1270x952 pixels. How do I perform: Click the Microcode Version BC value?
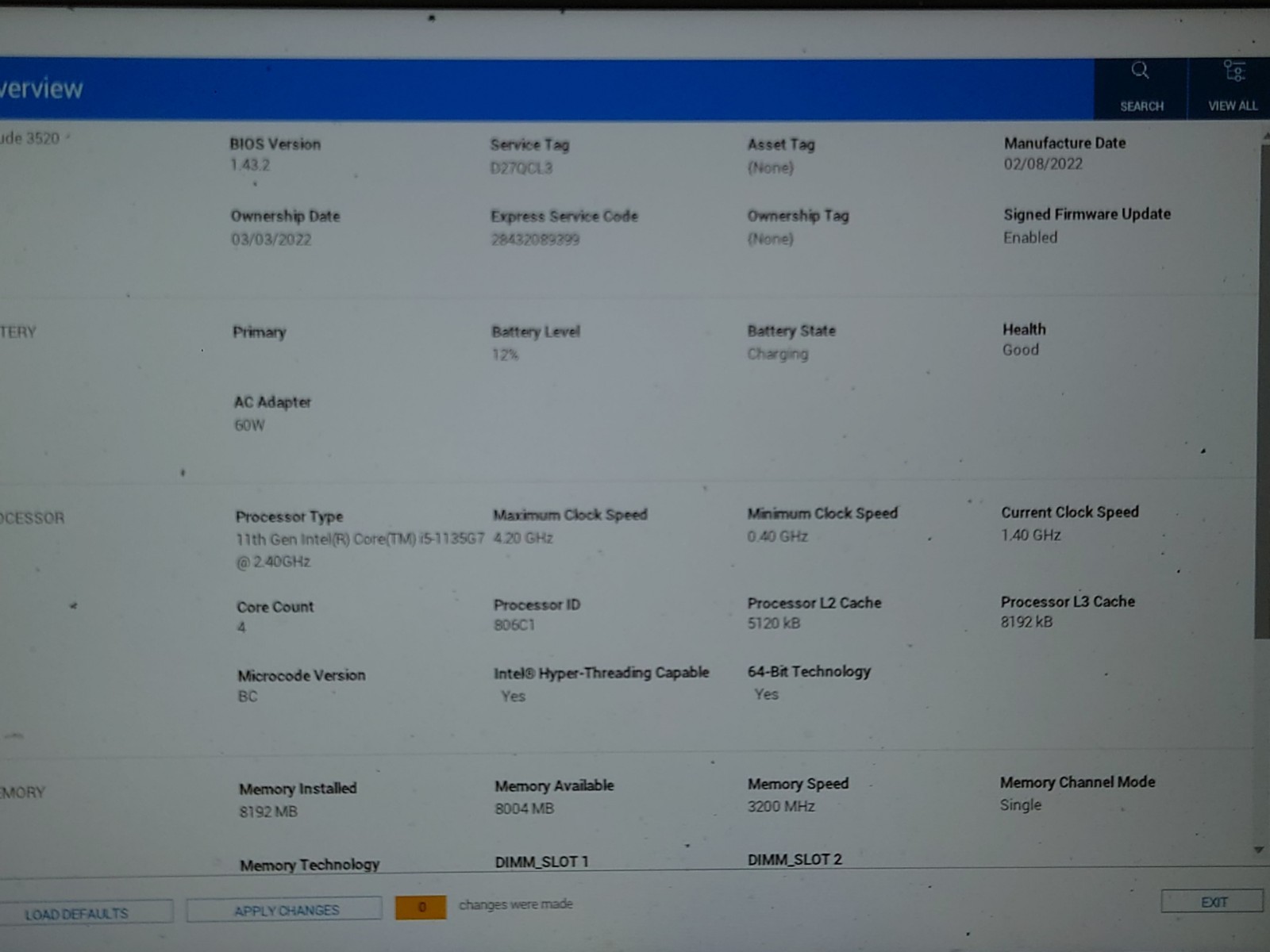coord(248,697)
